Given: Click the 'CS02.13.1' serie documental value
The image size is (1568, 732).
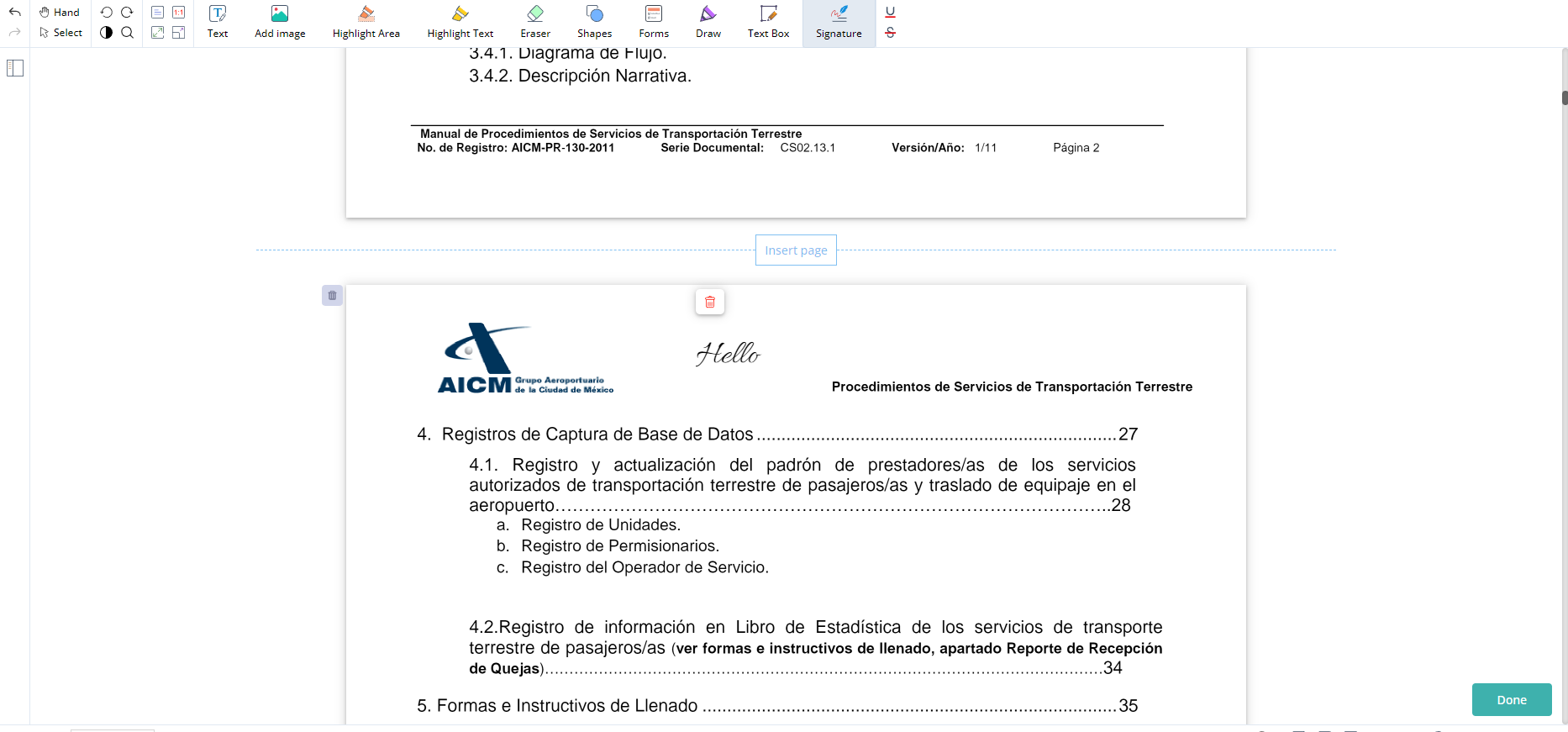Looking at the screenshot, I should pos(808,148).
